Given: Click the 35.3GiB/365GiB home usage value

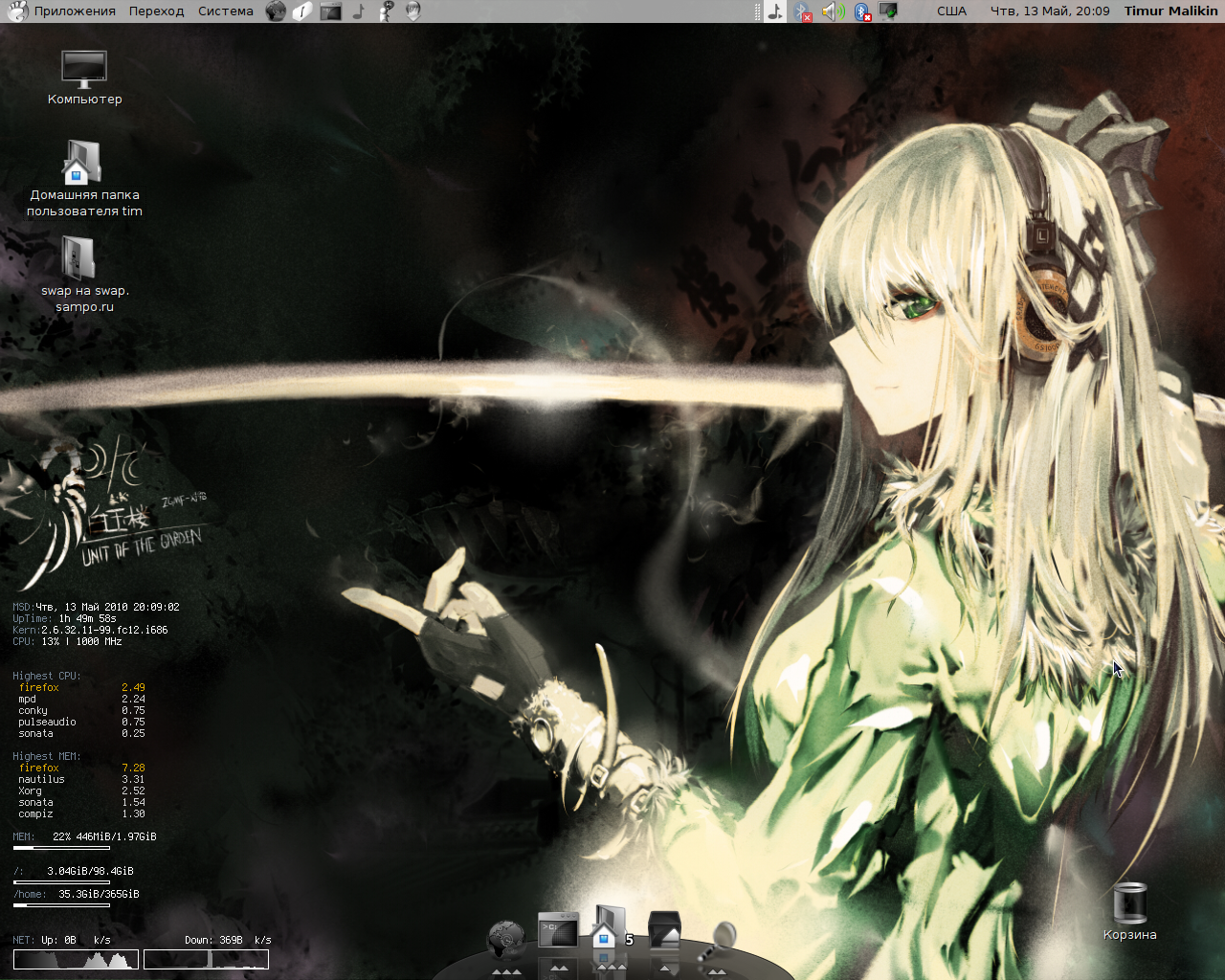Looking at the screenshot, I should pyautogui.click(x=99, y=895).
